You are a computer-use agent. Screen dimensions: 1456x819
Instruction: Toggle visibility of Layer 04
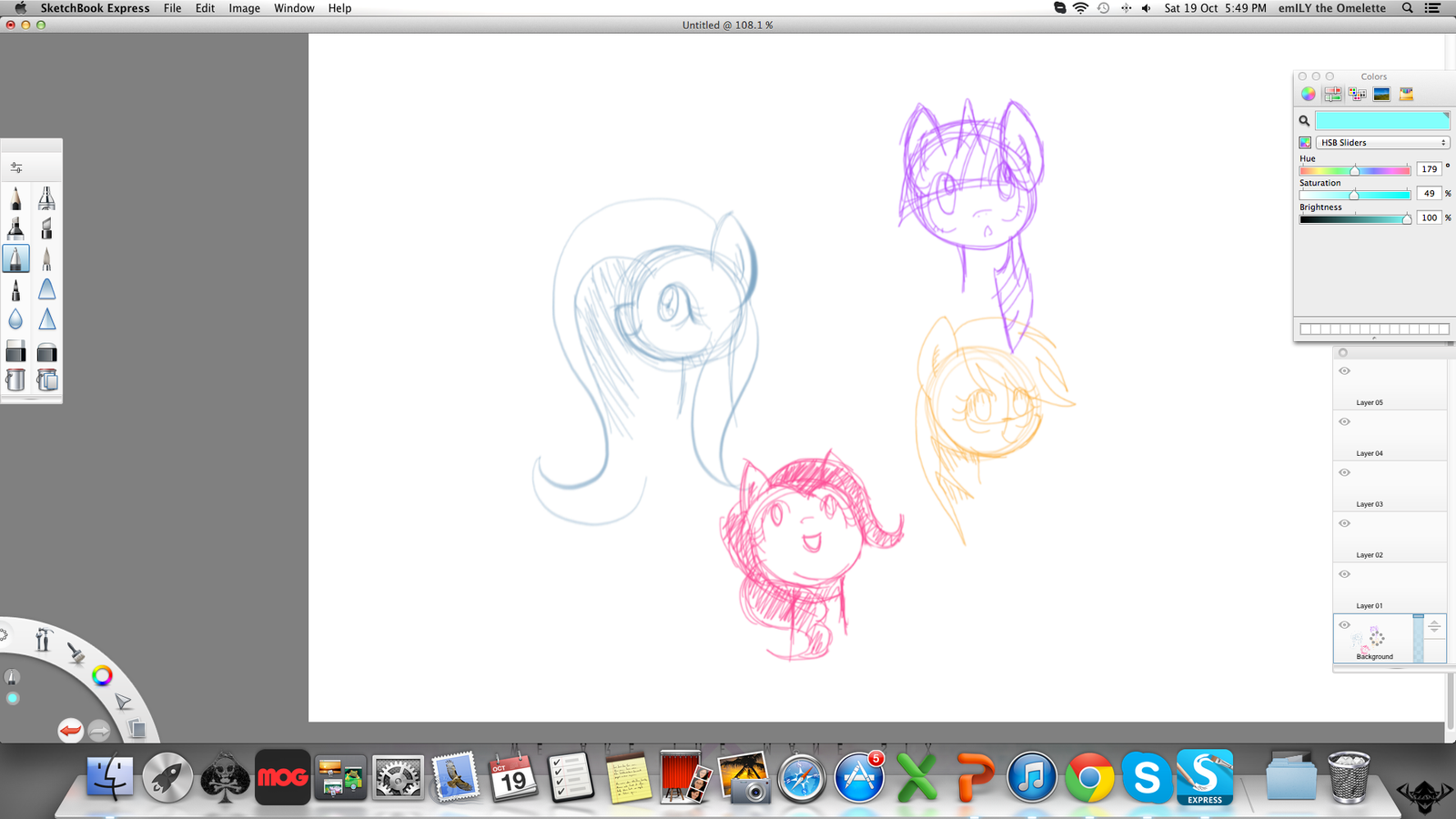1344,422
